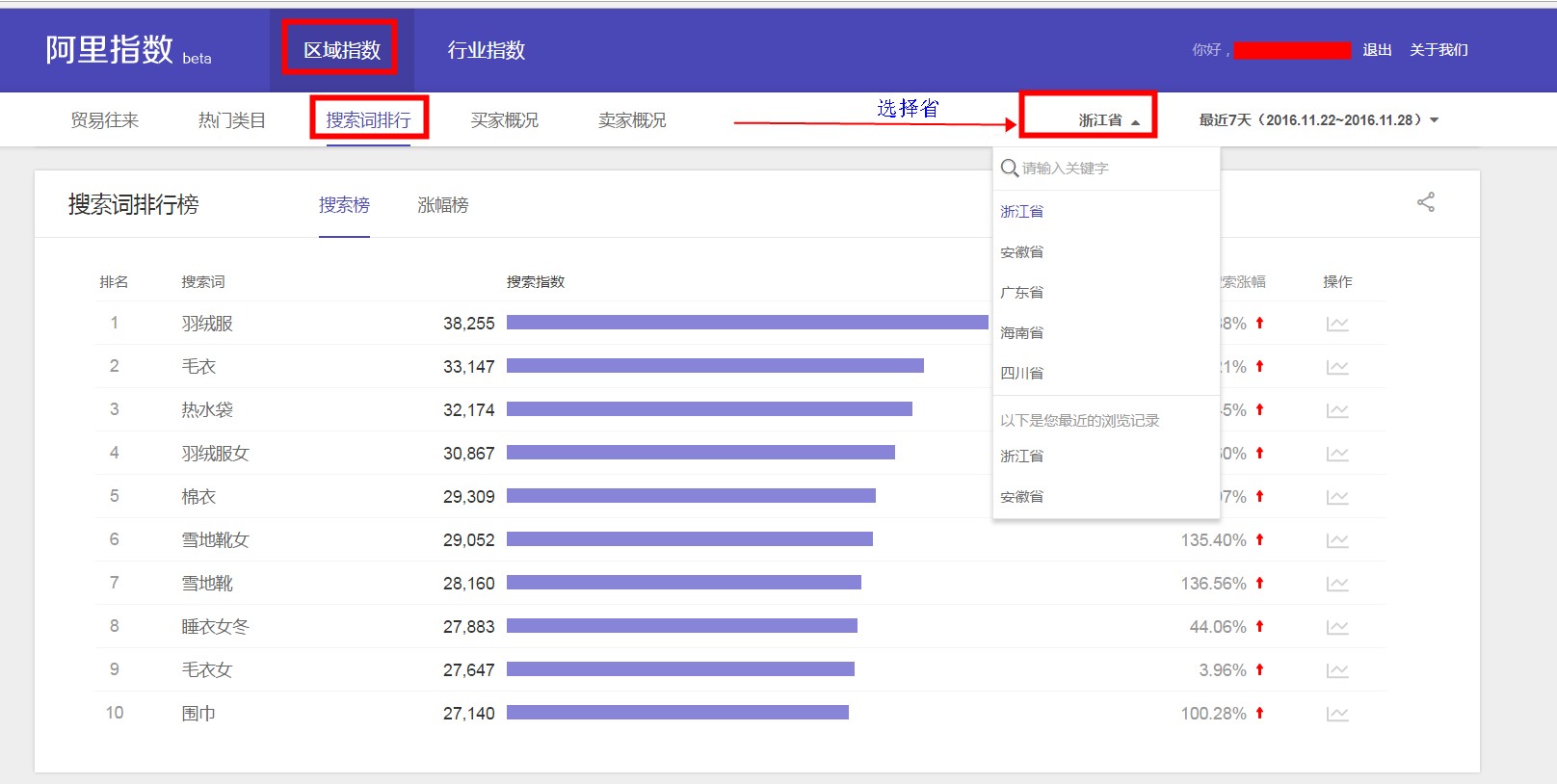Image resolution: width=1557 pixels, height=784 pixels.
Task: Click the search index value 38,255
Action: [x=468, y=324]
